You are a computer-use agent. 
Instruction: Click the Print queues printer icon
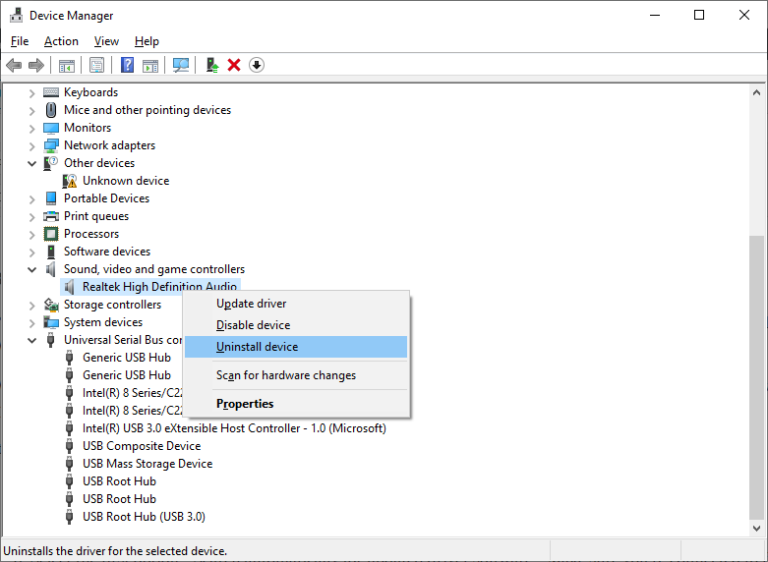(51, 216)
